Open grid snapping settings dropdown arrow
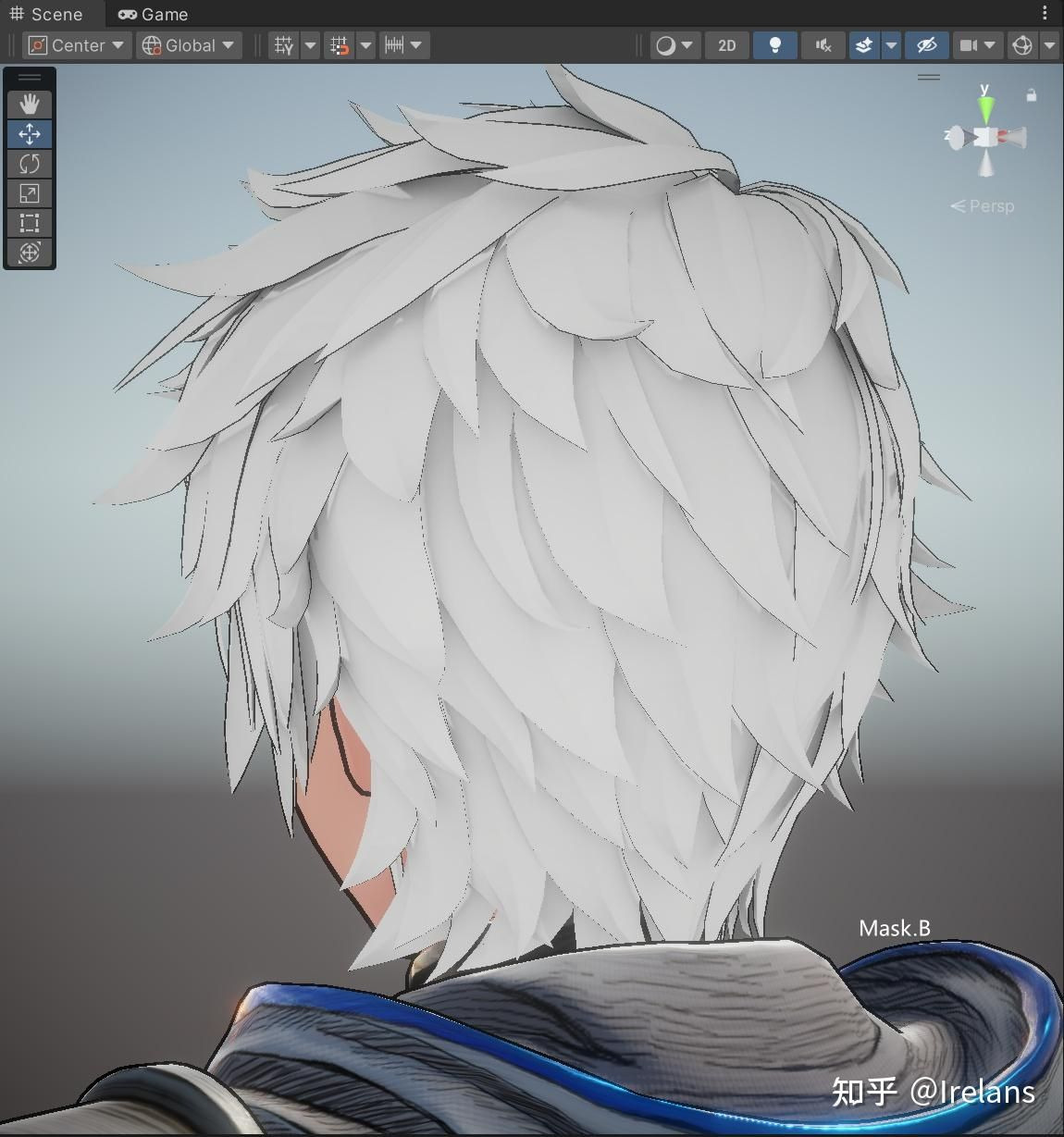 click(366, 45)
